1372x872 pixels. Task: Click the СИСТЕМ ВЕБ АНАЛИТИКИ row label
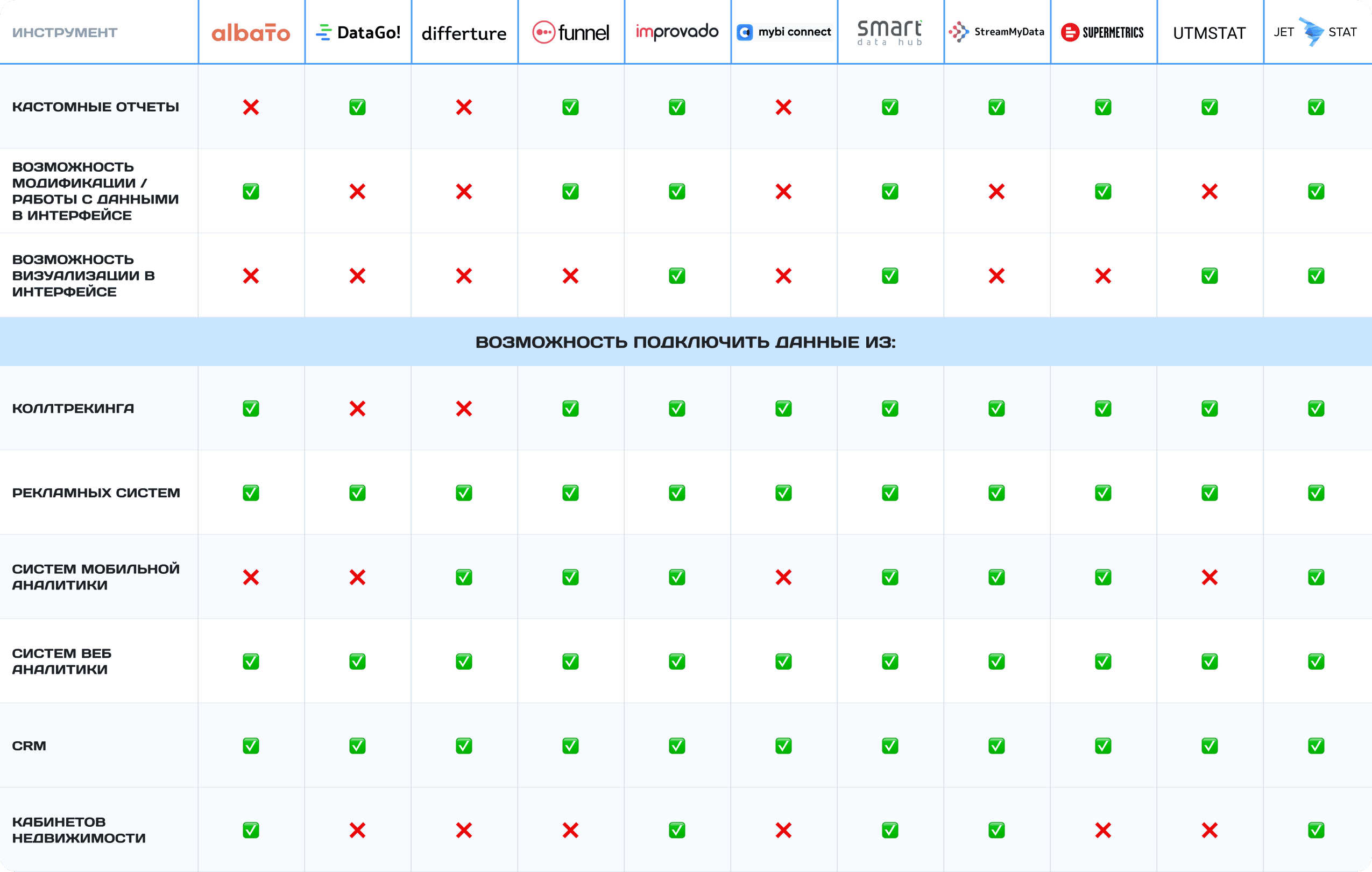tap(61, 662)
